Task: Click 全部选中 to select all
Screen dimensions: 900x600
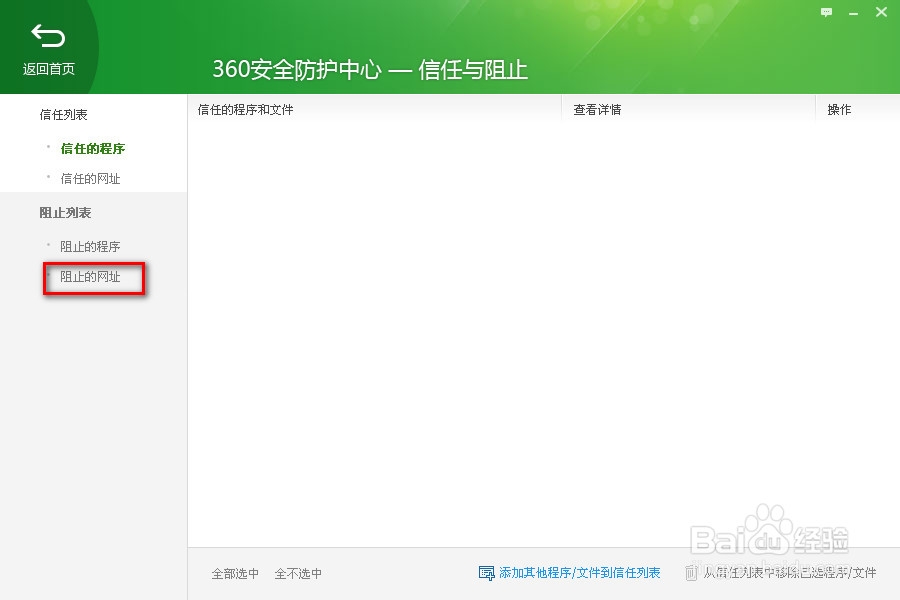Action: (235, 574)
